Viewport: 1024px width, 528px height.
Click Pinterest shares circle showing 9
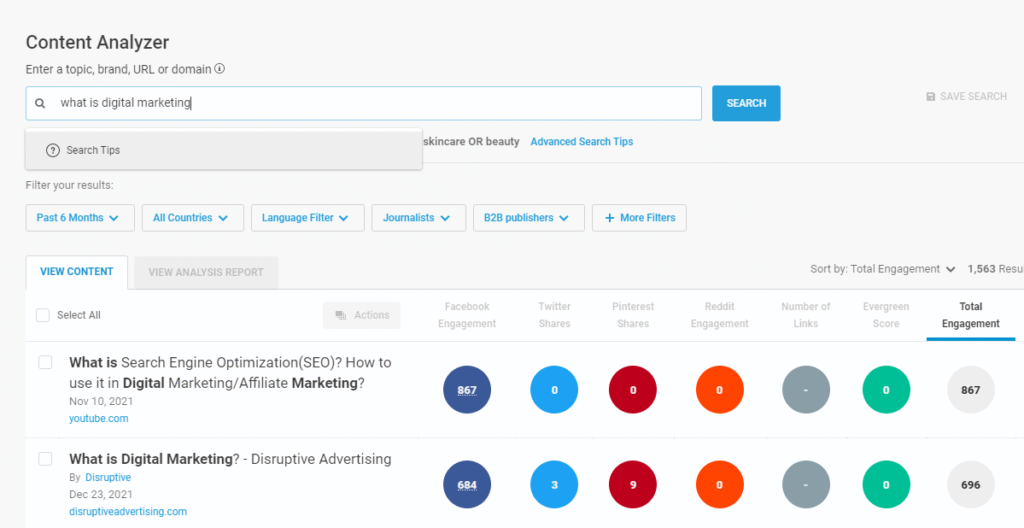pyautogui.click(x=633, y=485)
